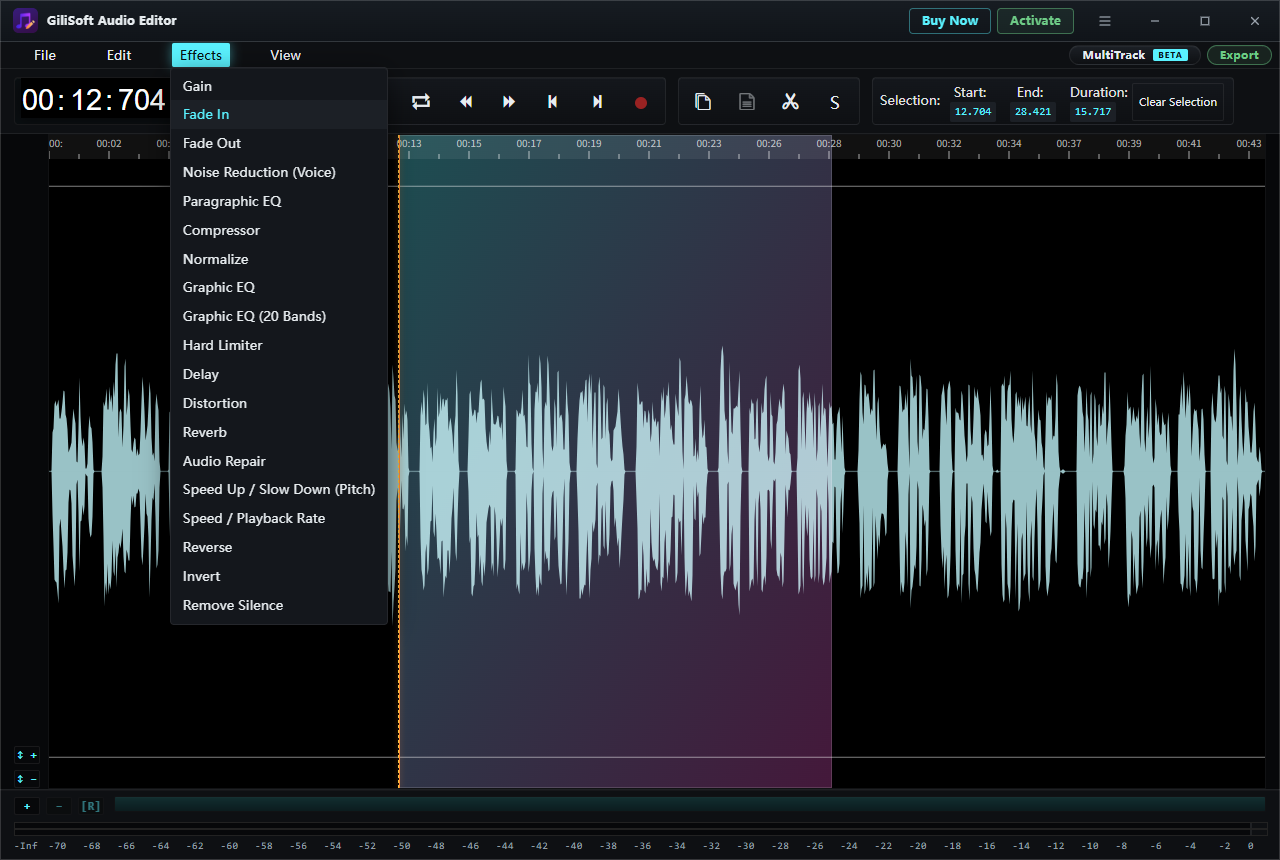Select Normalize from the menu
The image size is (1280, 860).
coord(279,259)
